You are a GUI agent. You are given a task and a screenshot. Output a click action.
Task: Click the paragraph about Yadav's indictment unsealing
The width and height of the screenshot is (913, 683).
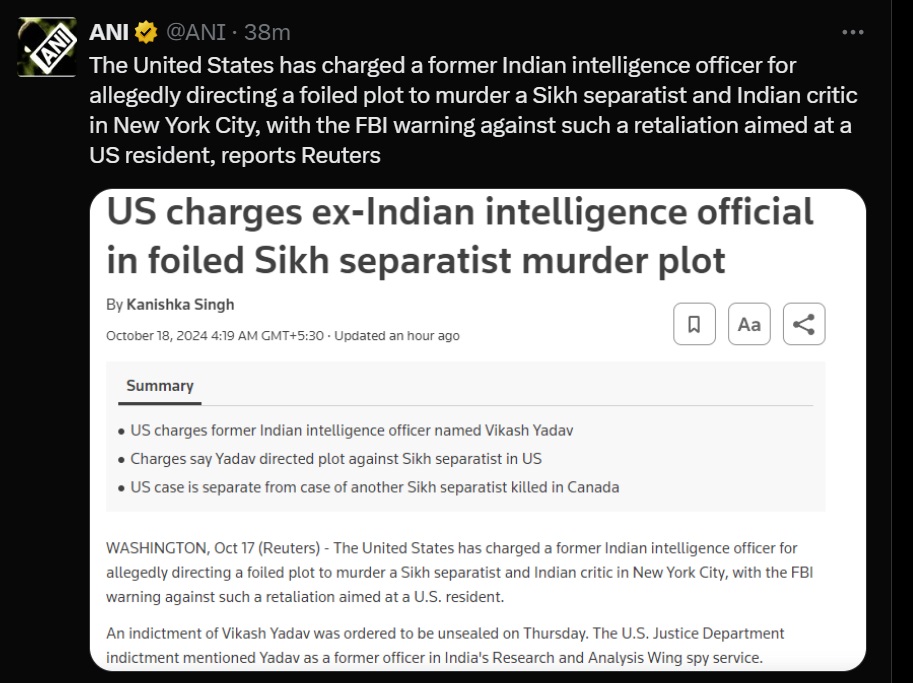pos(445,645)
